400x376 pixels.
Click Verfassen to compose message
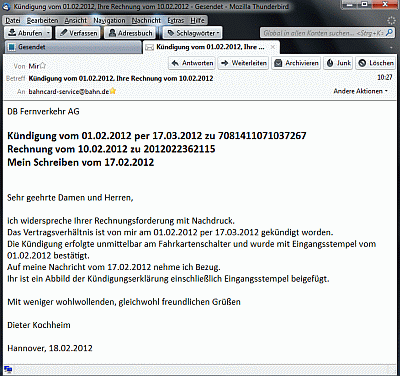click(79, 33)
